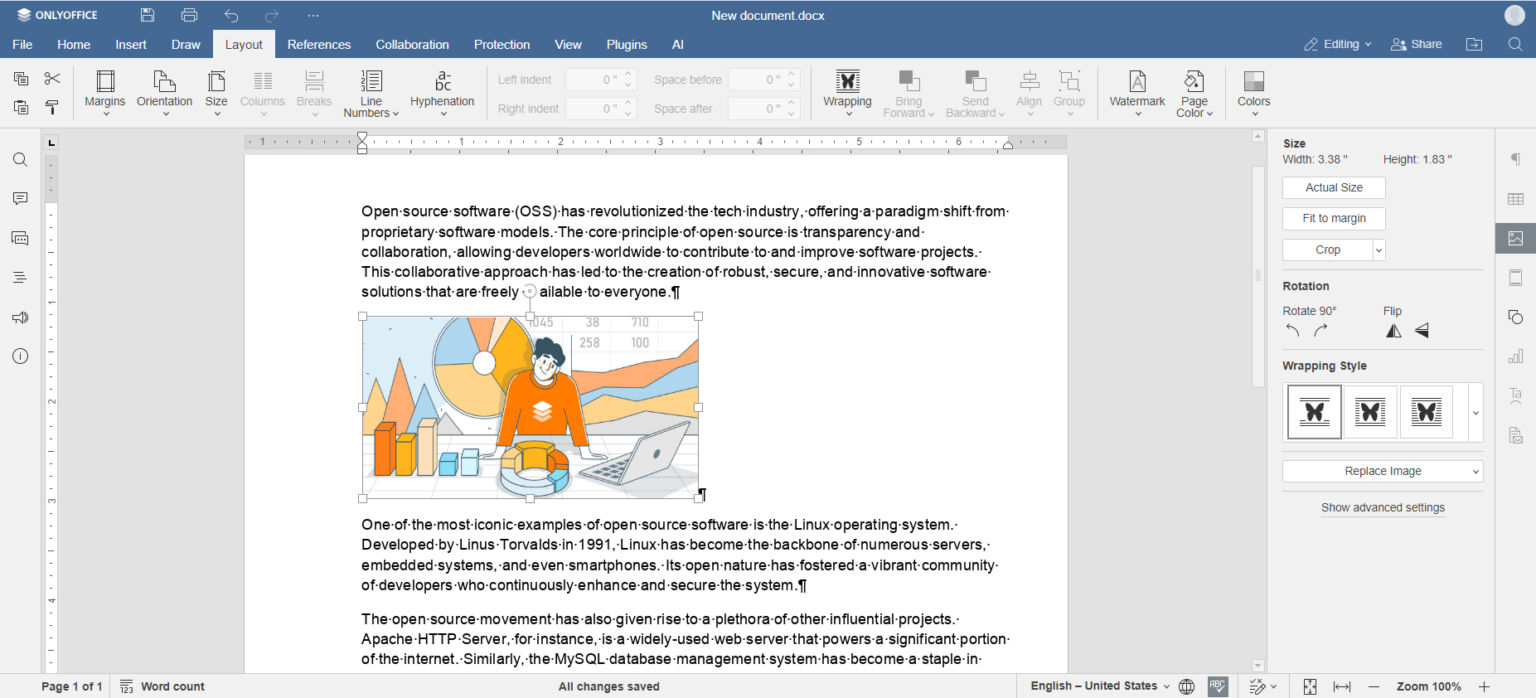Open the Replace Image dropdown

[1382, 470]
